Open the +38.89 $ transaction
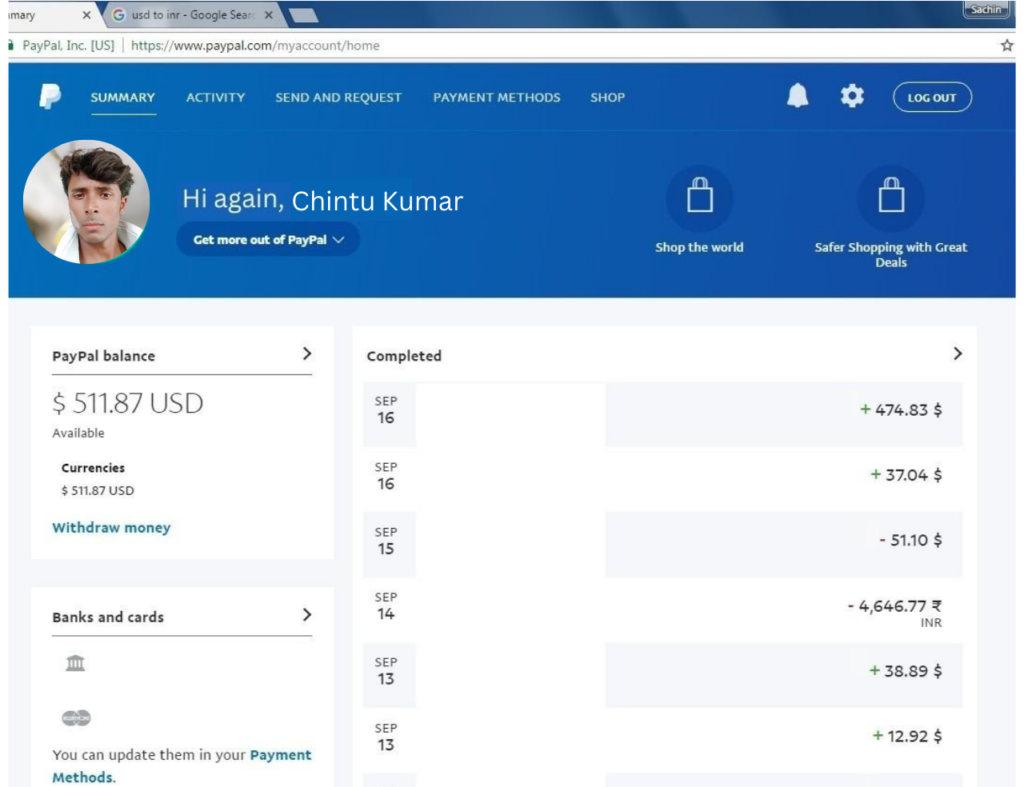The height and width of the screenshot is (787, 1024). tap(663, 675)
